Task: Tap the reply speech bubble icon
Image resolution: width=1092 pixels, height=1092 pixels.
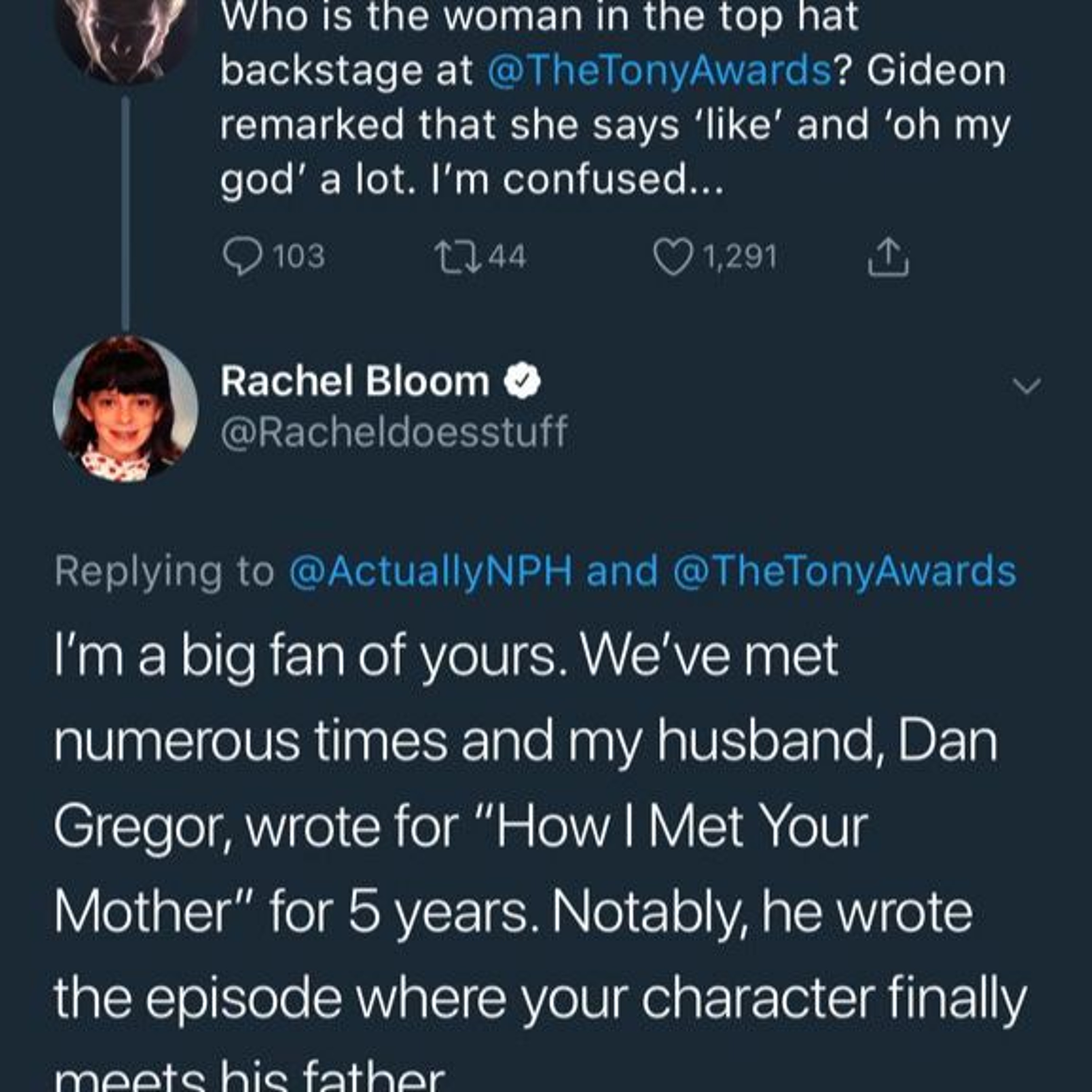Action: click(243, 257)
